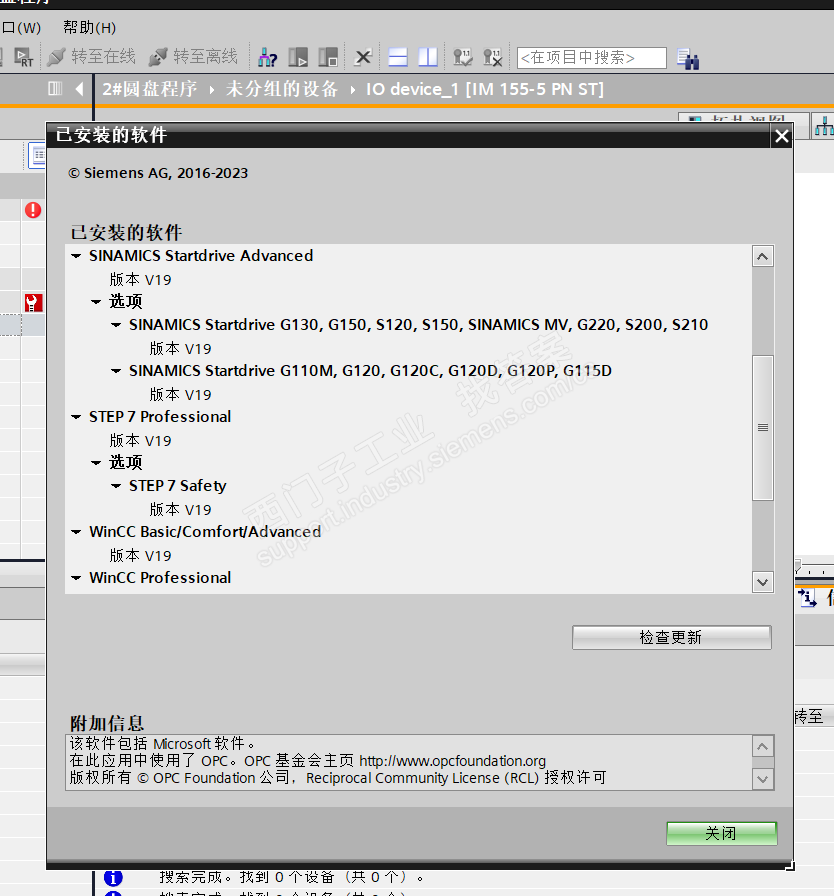Click the red wrench maintenance icon
This screenshot has height=896, width=834.
(x=34, y=302)
